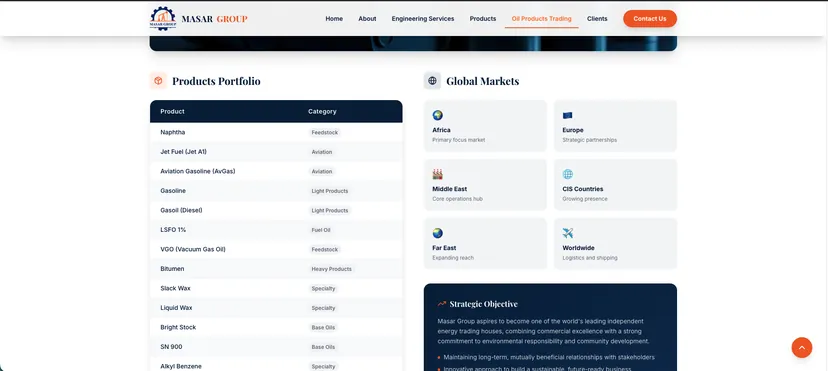The width and height of the screenshot is (828, 371).
Task: Click the Light Products tag beside Gasoline
Action: point(330,191)
